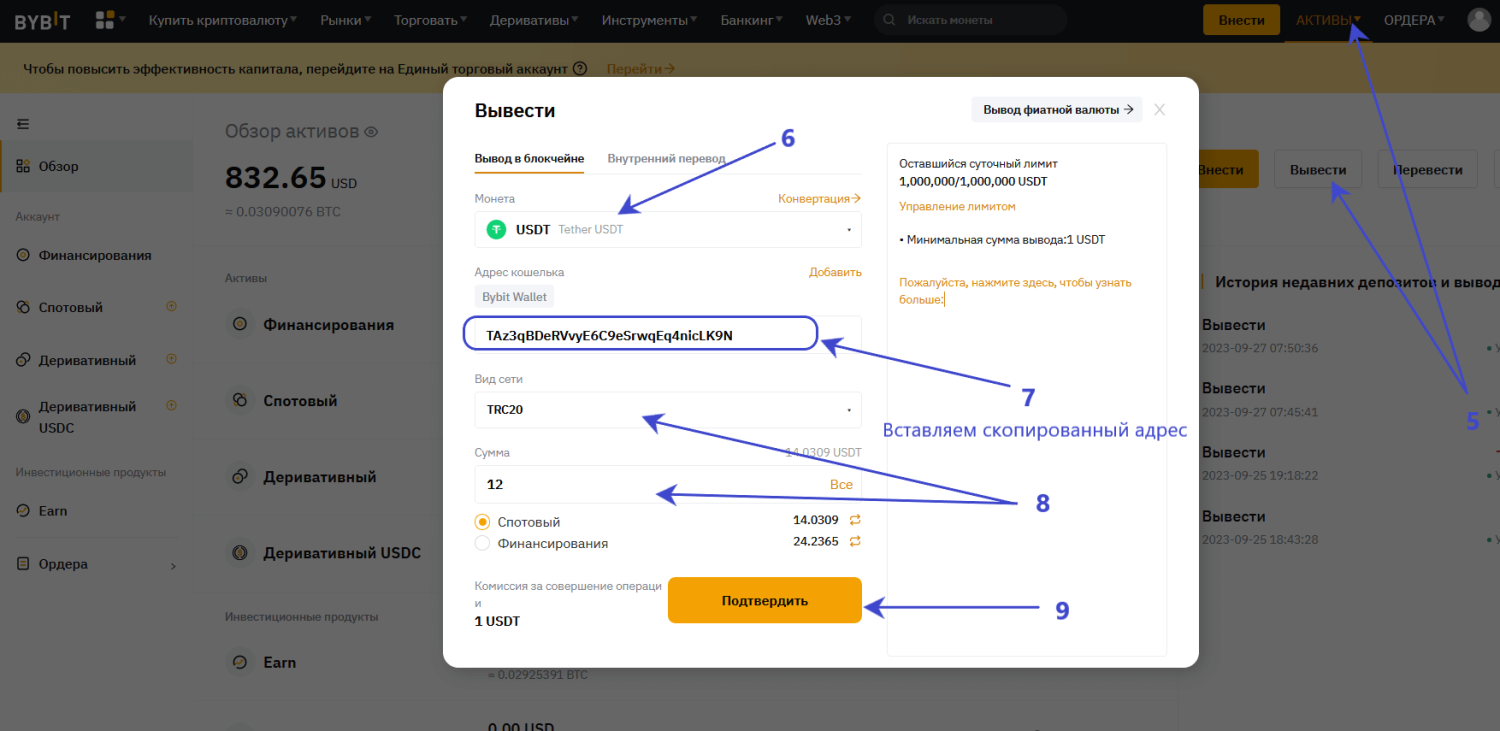Click the Перевести button

tap(1427, 169)
